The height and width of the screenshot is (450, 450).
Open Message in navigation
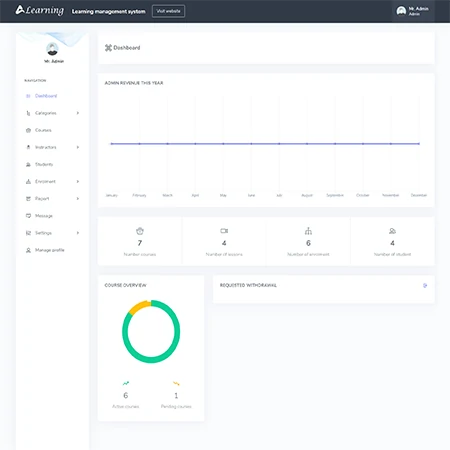coord(44,216)
